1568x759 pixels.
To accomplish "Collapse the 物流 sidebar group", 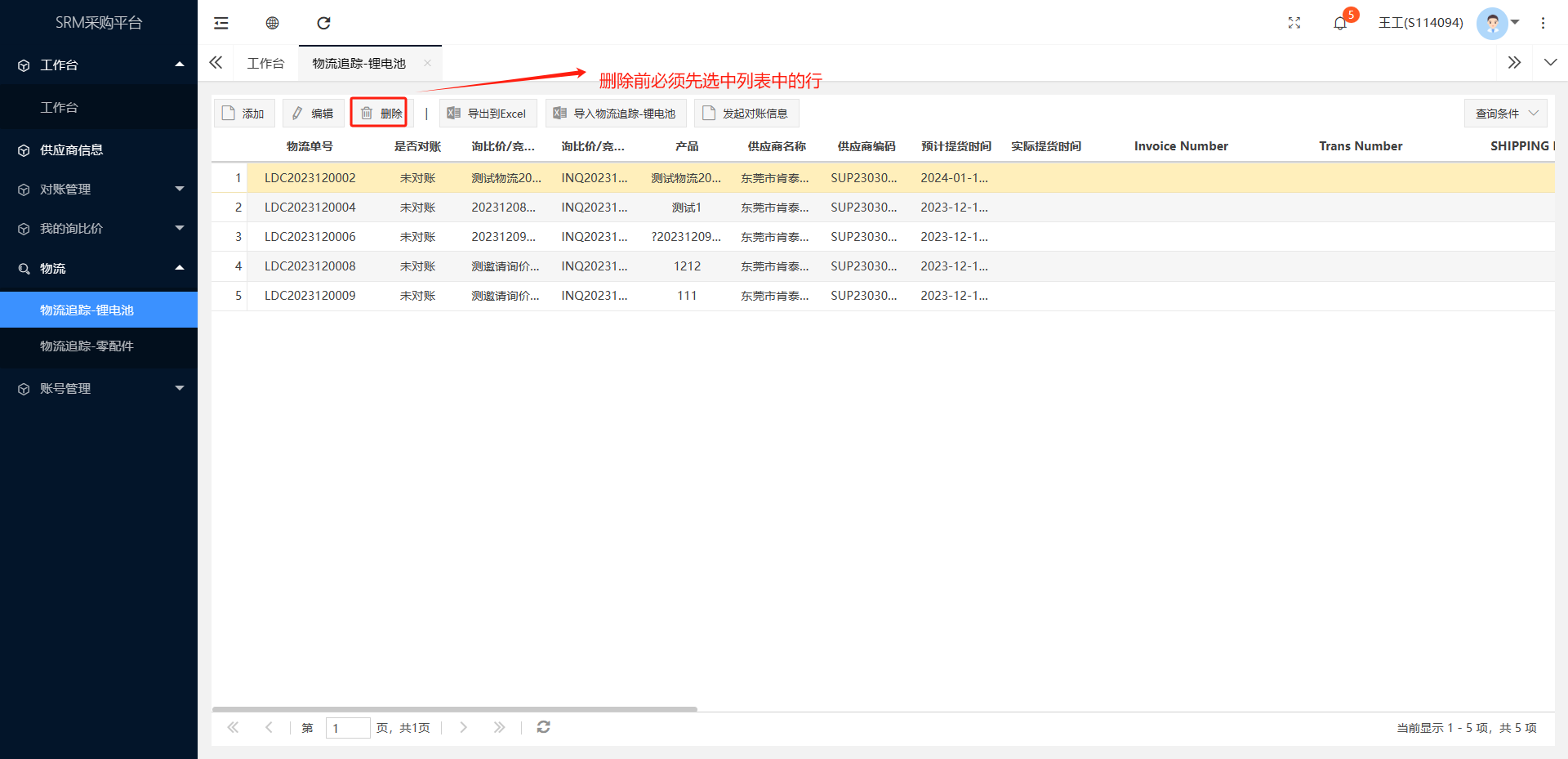I will click(99, 268).
